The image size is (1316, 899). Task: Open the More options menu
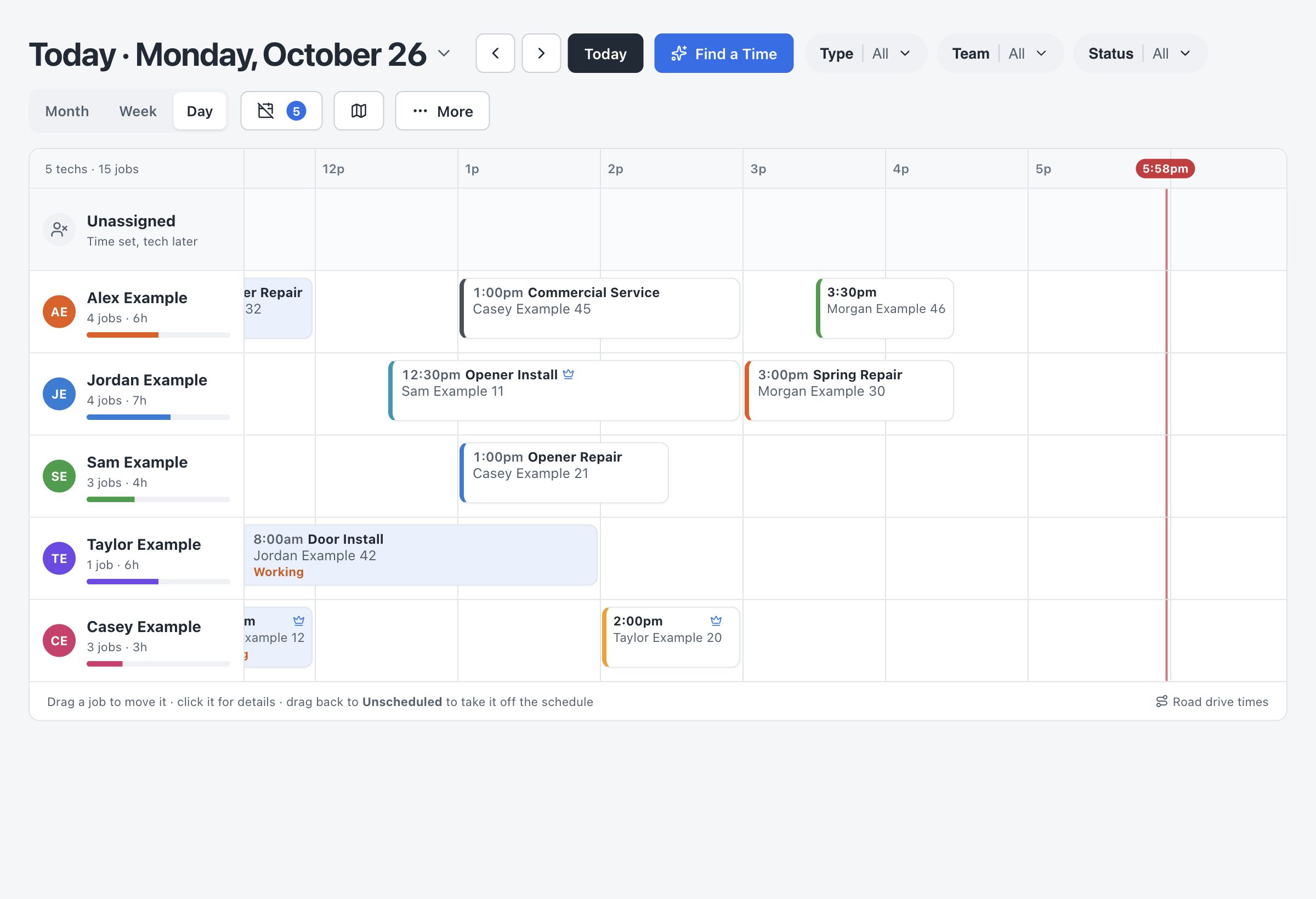[x=443, y=110]
